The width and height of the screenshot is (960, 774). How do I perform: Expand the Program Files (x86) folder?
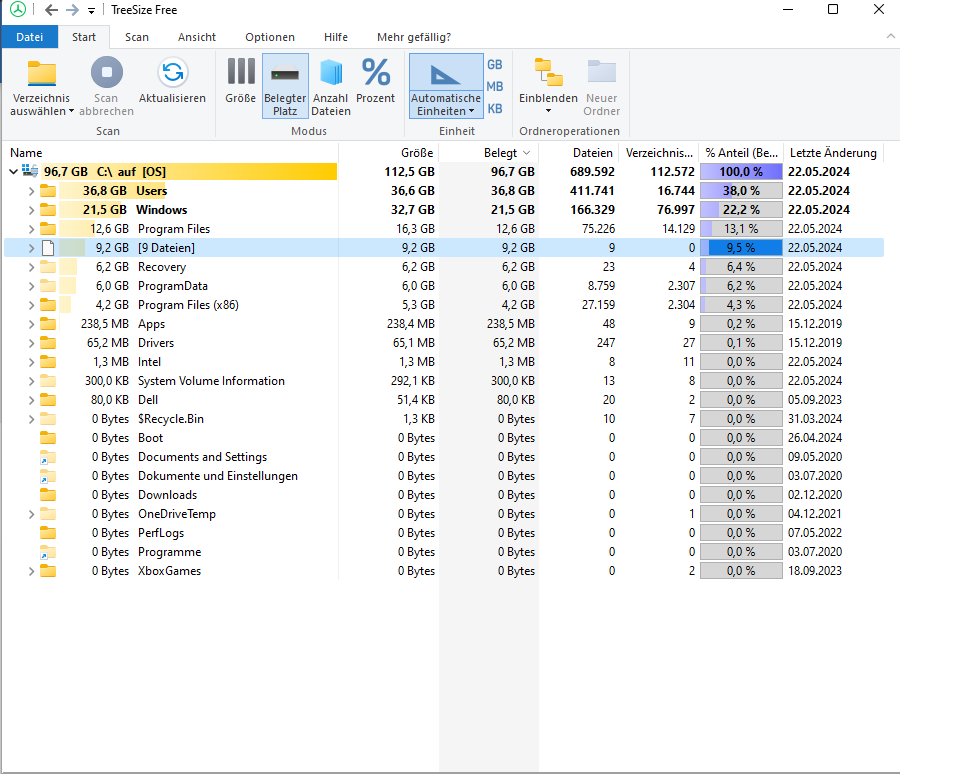(x=31, y=305)
